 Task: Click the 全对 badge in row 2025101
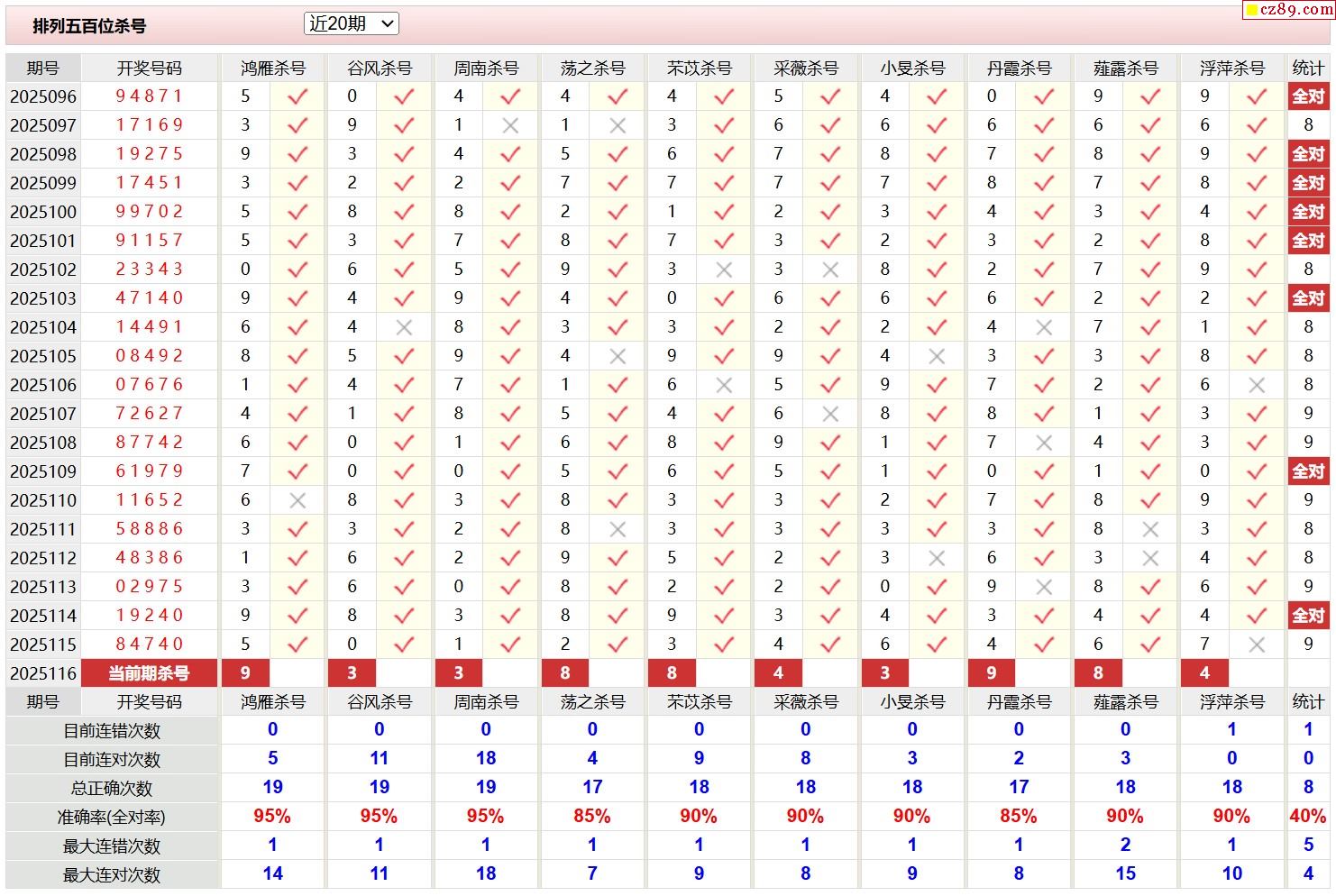pyautogui.click(x=1308, y=241)
